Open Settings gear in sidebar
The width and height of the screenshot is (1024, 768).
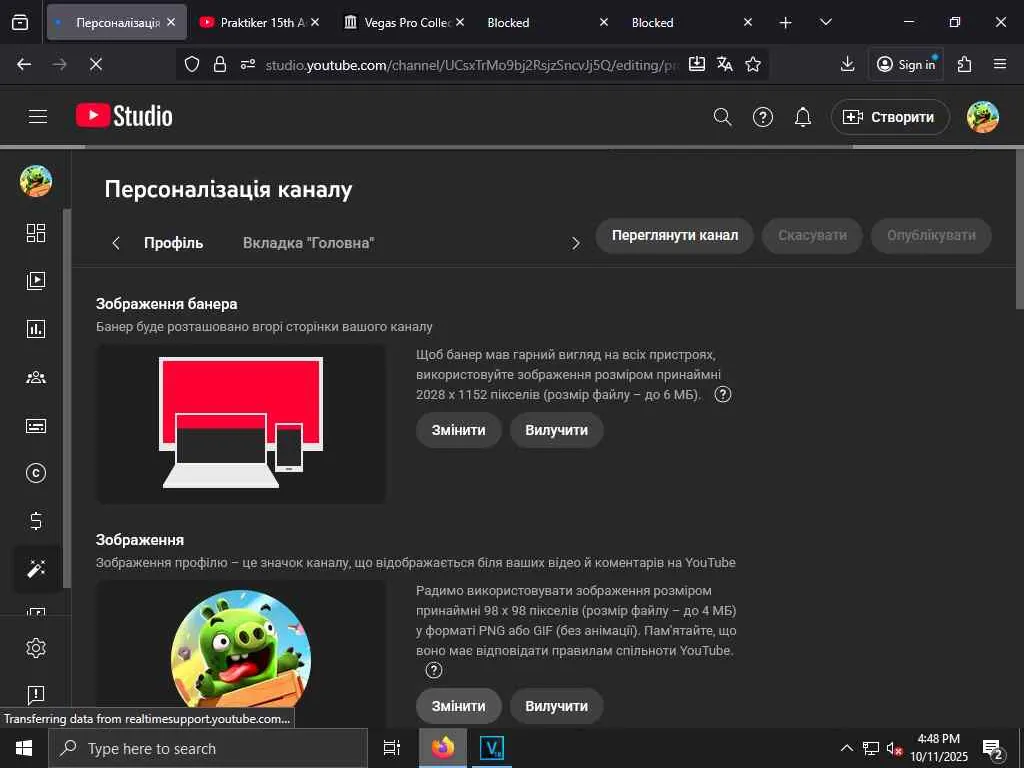click(36, 648)
